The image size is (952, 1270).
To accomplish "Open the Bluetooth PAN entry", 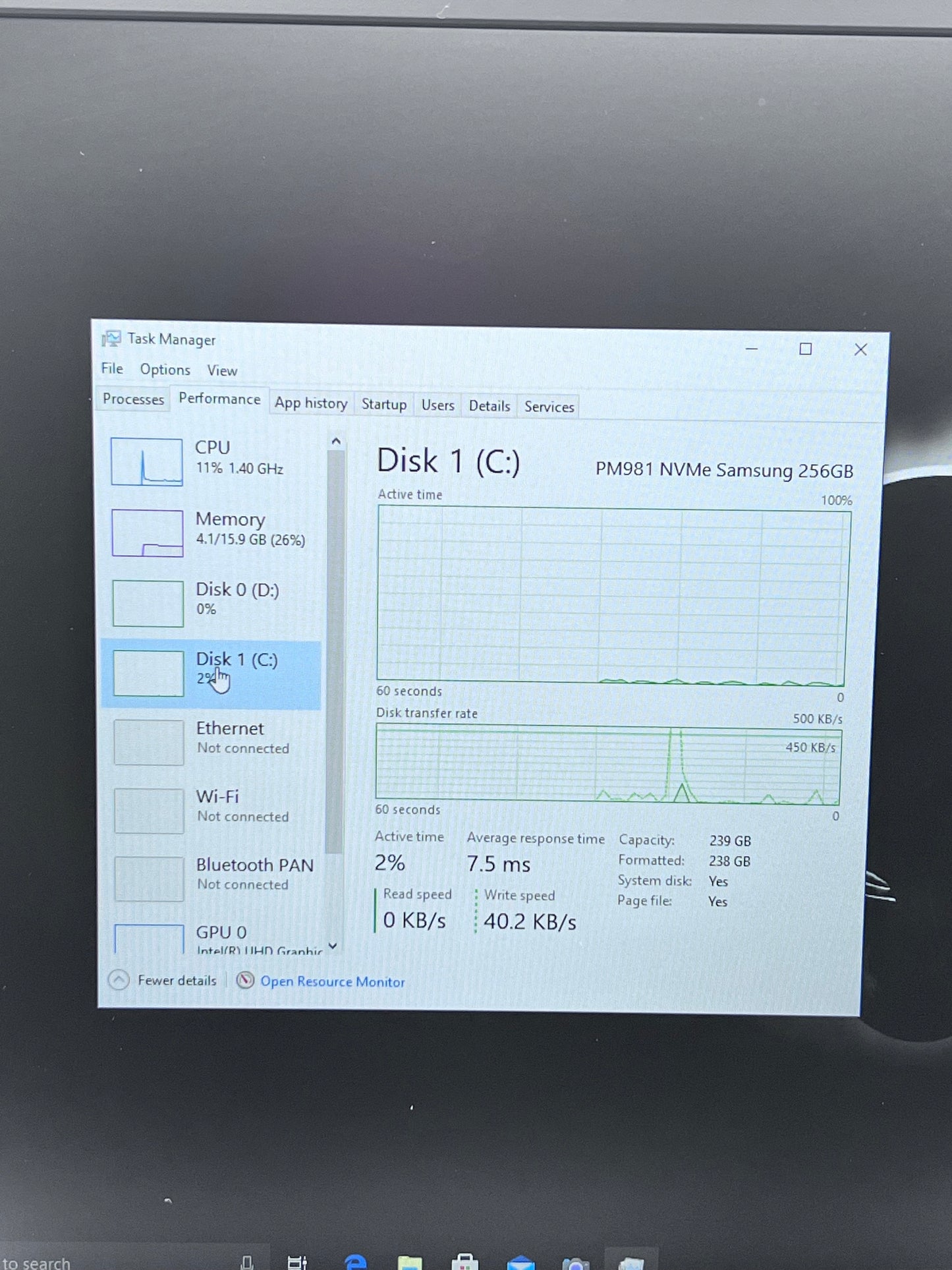I will 211,877.
